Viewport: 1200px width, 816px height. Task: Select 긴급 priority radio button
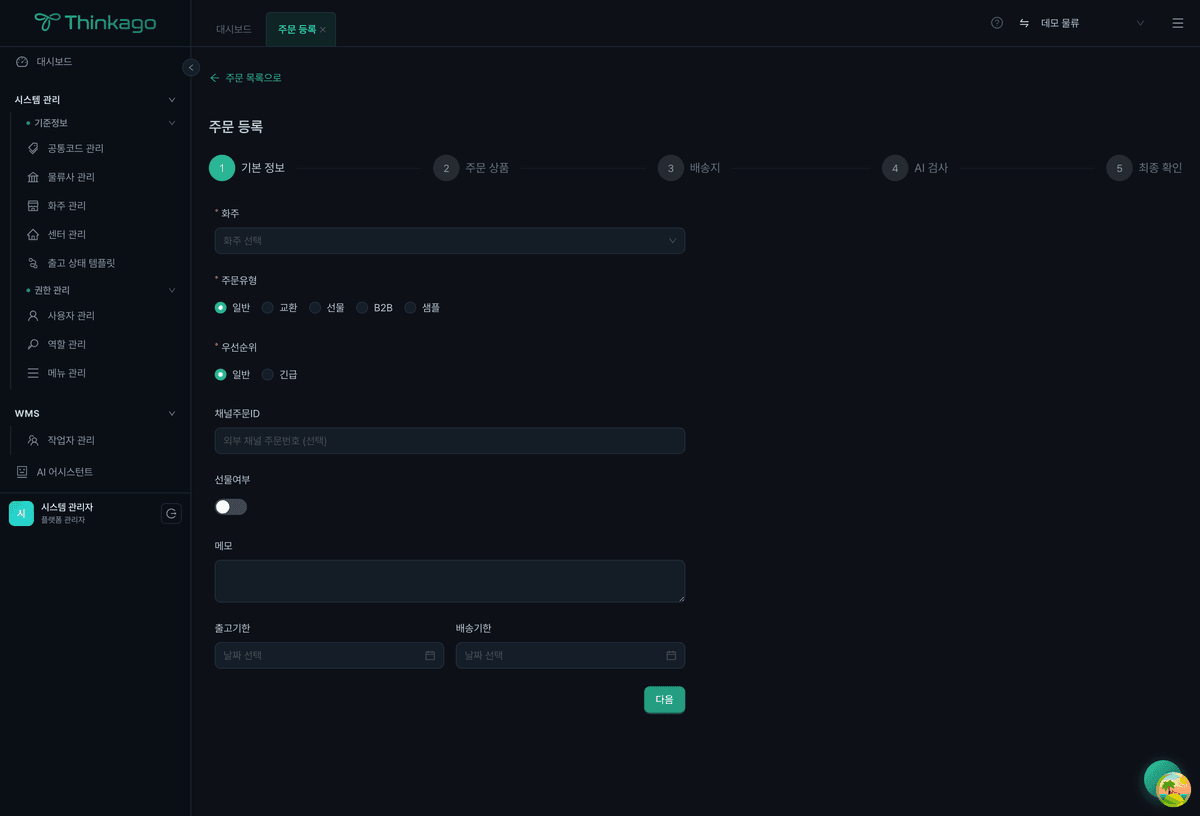click(268, 375)
